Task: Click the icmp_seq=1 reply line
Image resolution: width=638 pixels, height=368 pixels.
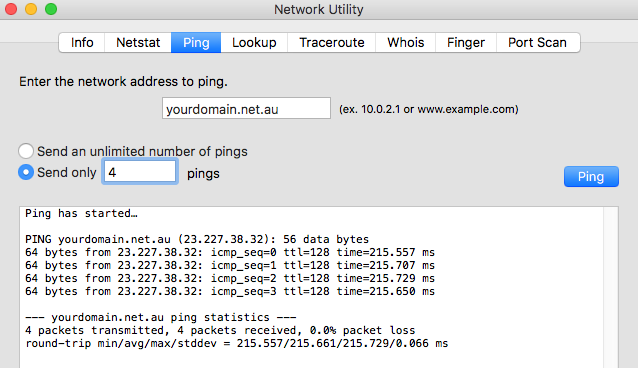Action: click(x=230, y=265)
